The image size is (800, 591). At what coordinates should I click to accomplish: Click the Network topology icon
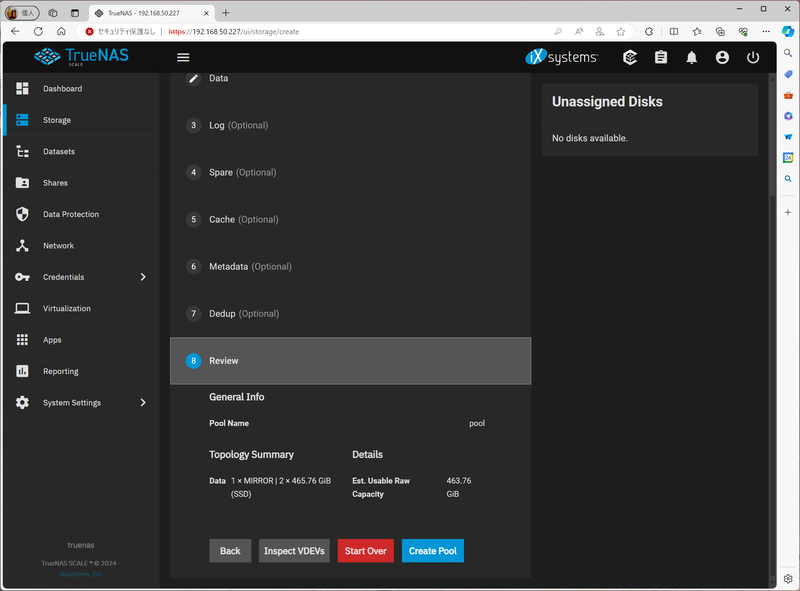tap(22, 245)
